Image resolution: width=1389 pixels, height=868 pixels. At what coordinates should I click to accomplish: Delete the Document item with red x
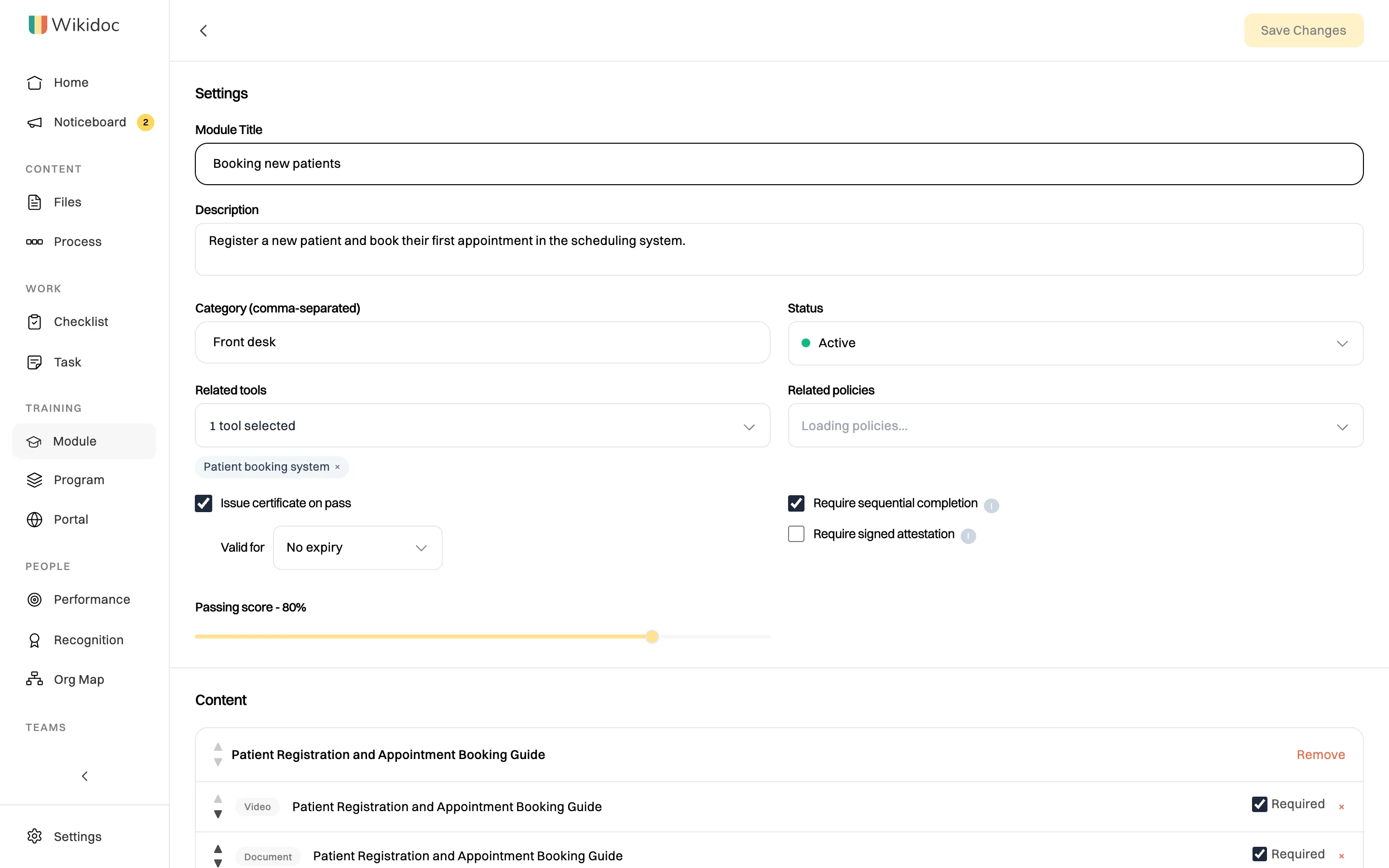[x=1341, y=856]
